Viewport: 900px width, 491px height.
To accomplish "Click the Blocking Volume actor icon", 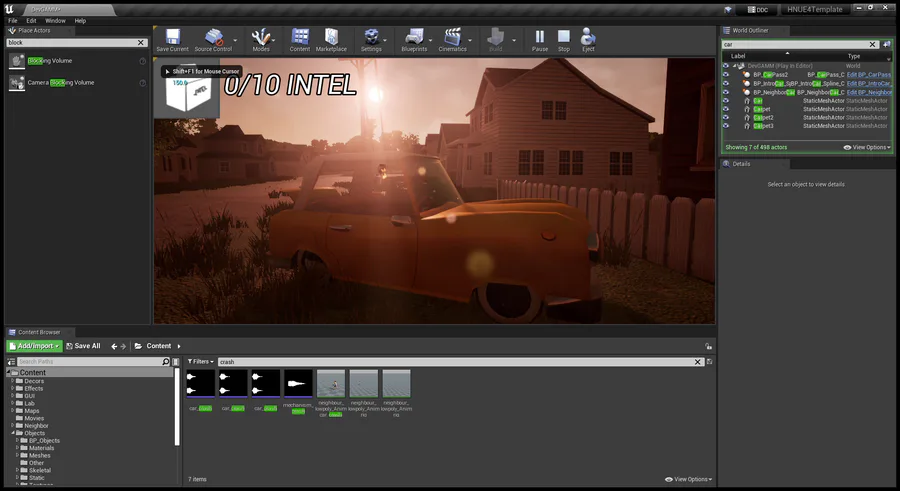I will (x=17, y=61).
